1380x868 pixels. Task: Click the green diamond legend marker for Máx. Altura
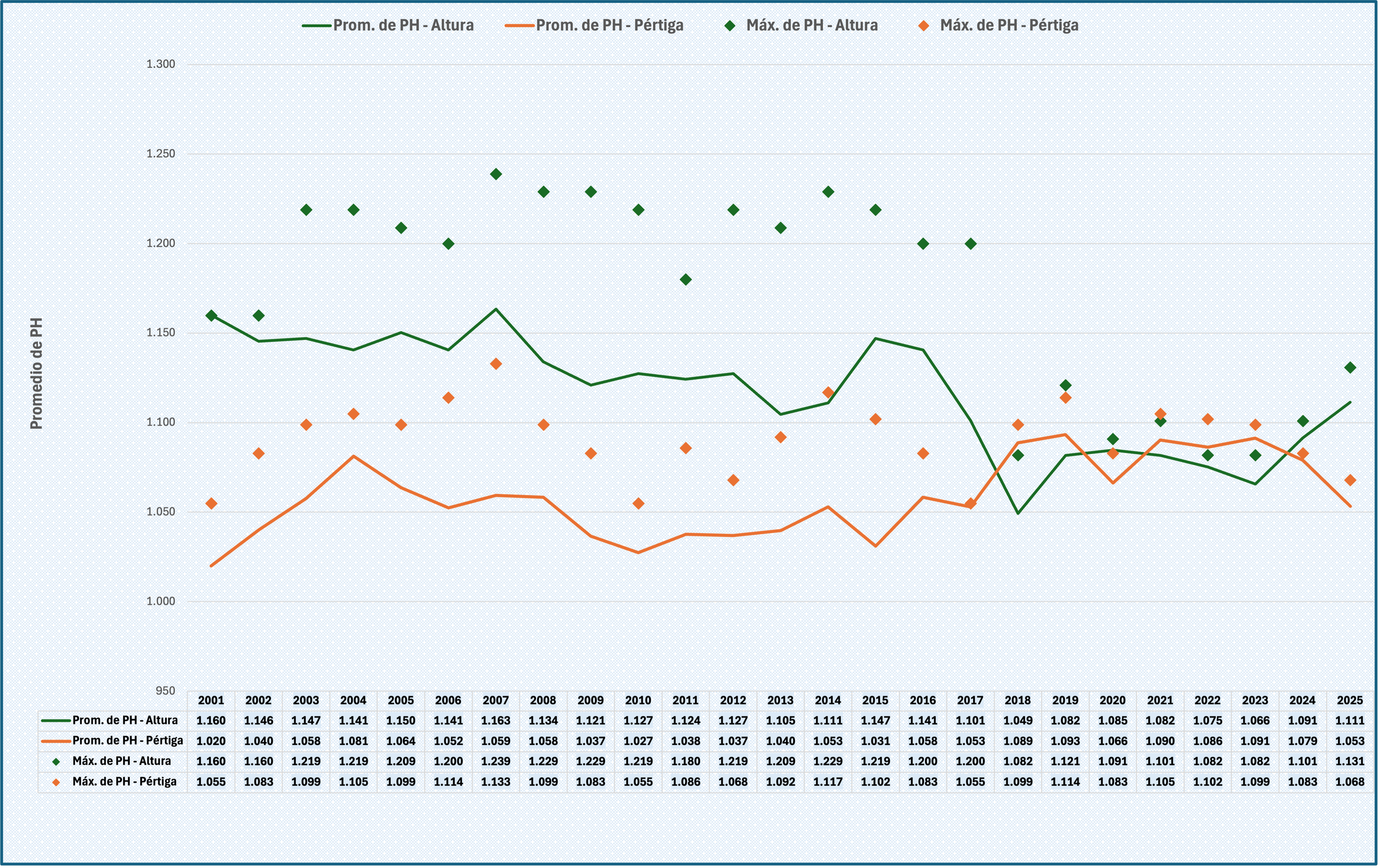tap(730, 26)
